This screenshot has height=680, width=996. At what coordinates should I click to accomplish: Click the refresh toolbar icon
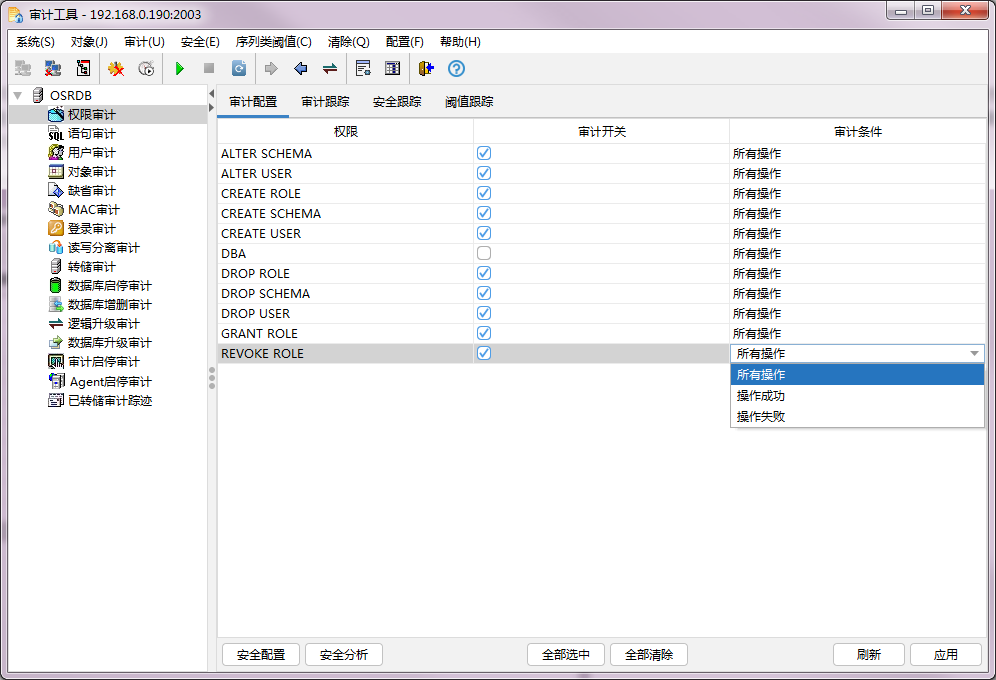click(x=238, y=68)
